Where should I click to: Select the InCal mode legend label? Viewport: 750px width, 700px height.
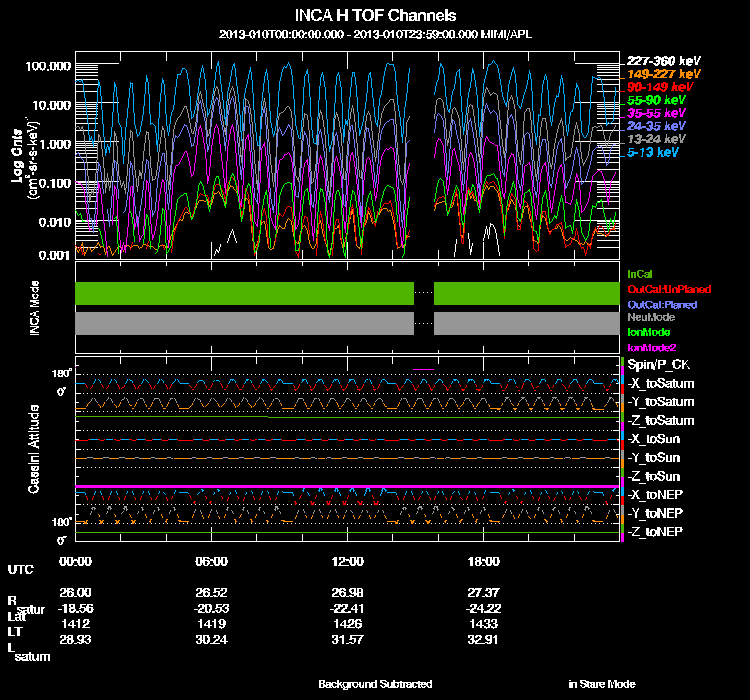click(640, 273)
